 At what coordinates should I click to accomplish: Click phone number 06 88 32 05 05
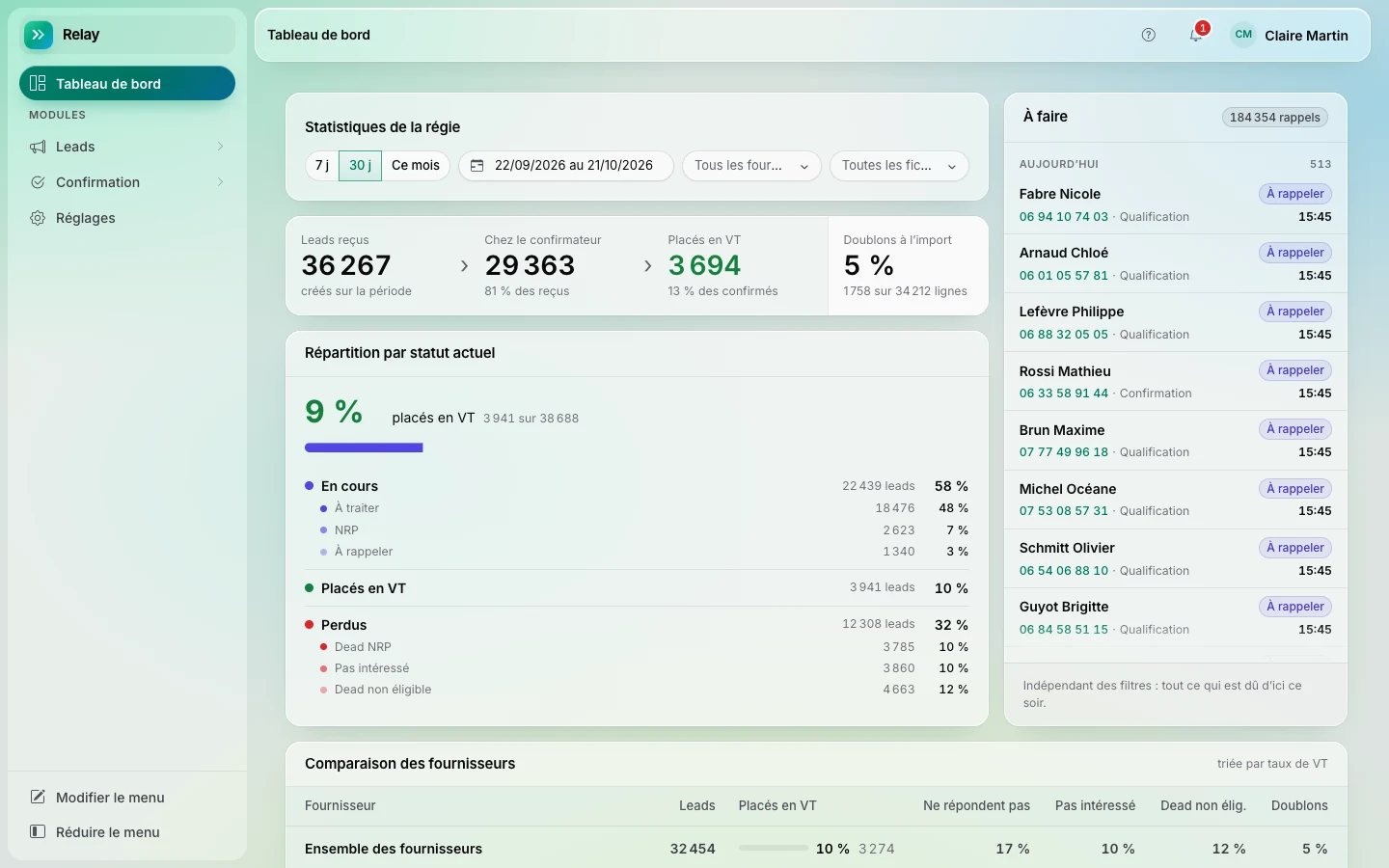1063,335
